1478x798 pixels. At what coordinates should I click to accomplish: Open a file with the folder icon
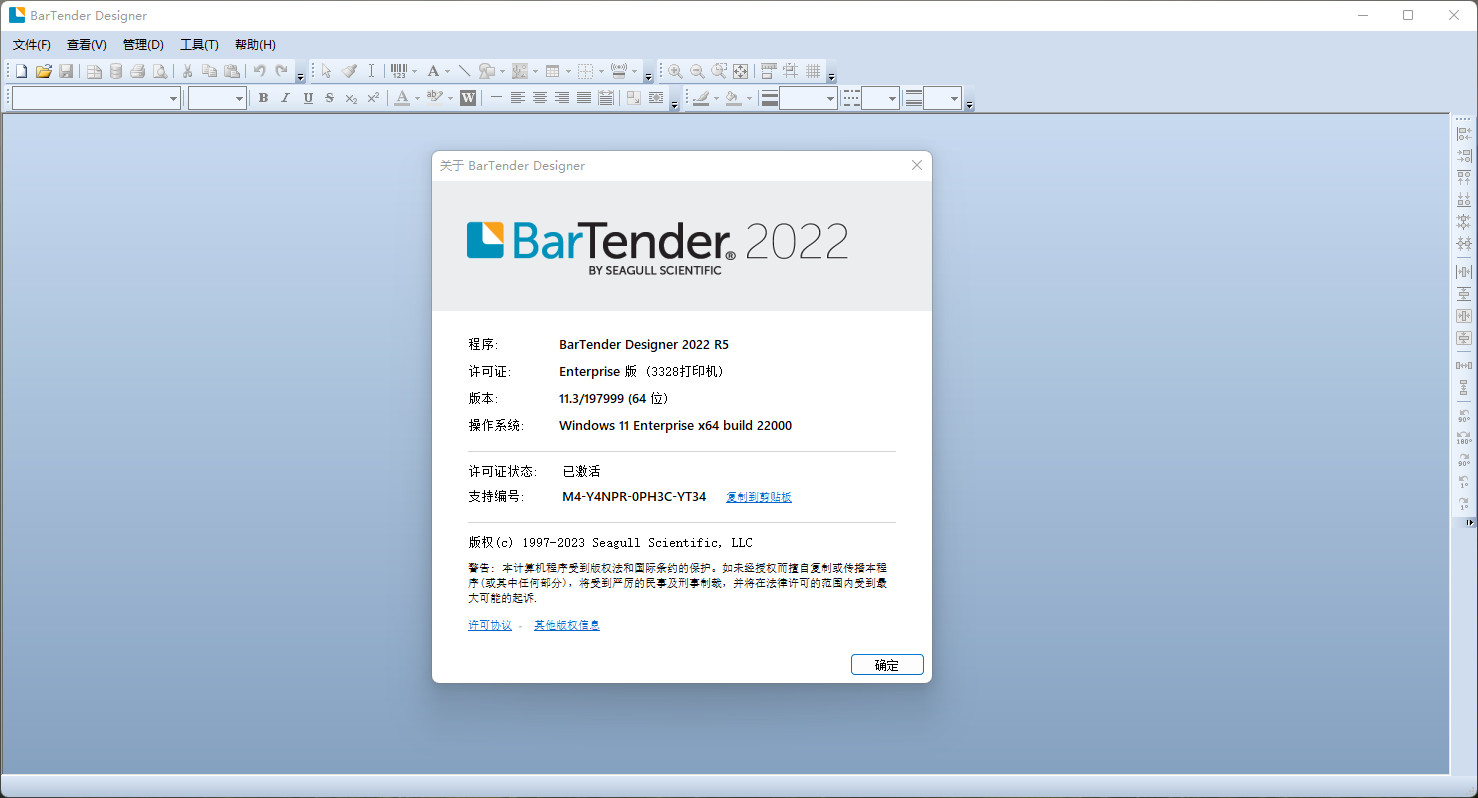click(44, 71)
